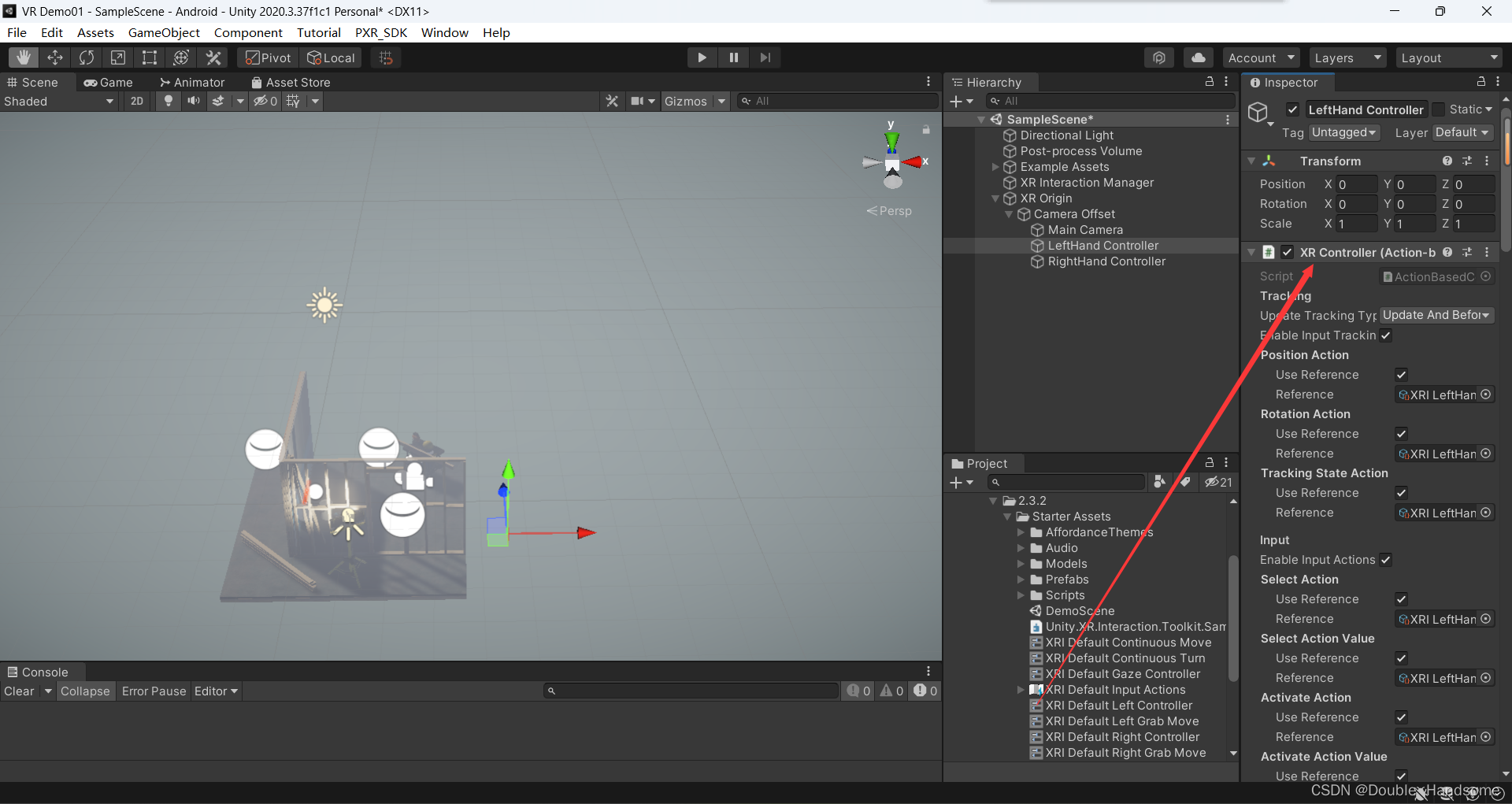Select the Hand tool in toolbar
1512x804 pixels.
pos(24,57)
